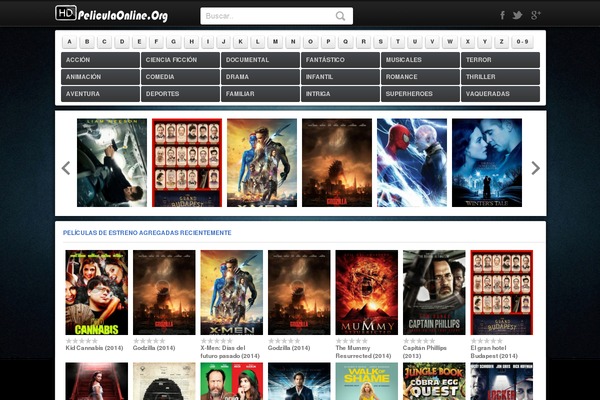
Task: Open the INTRIGA genre
Action: (340, 94)
